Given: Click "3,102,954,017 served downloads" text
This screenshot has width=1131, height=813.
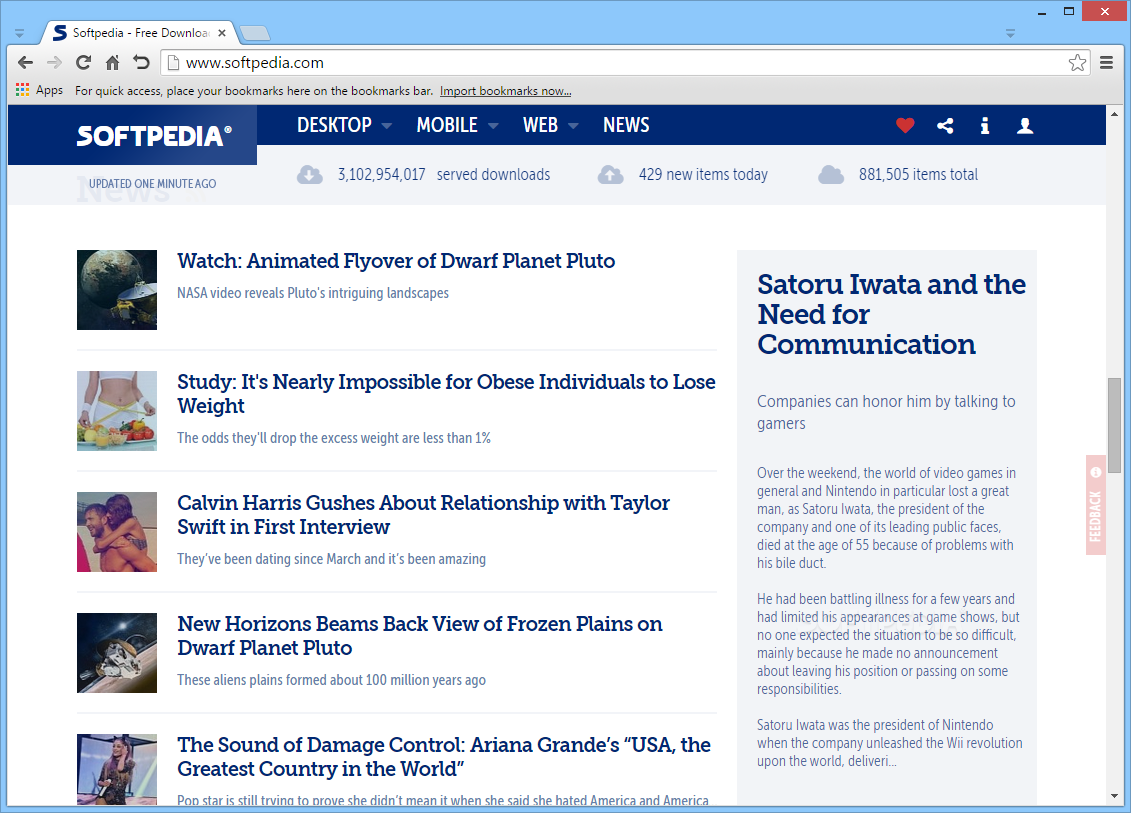Looking at the screenshot, I should (444, 175).
